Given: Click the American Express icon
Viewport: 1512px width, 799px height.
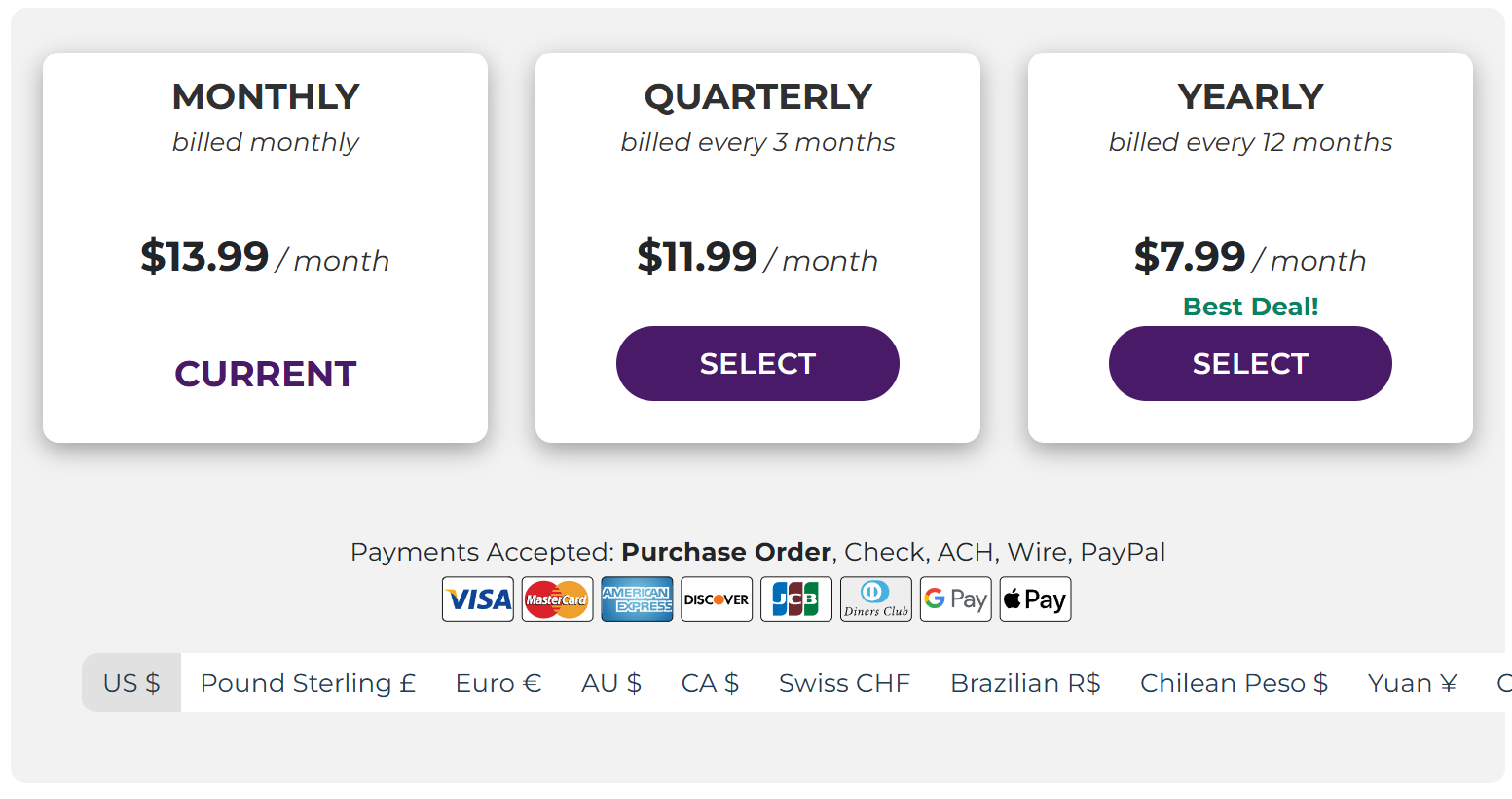Looking at the screenshot, I should tap(637, 599).
